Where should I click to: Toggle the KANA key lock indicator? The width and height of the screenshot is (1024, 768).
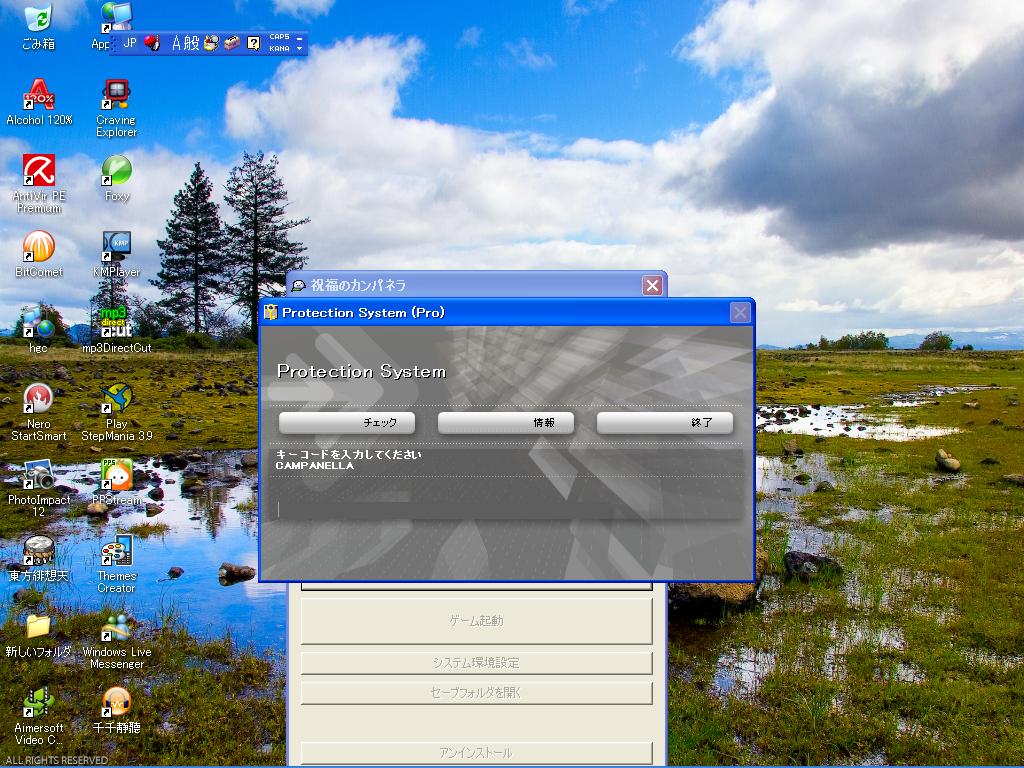click(x=279, y=48)
